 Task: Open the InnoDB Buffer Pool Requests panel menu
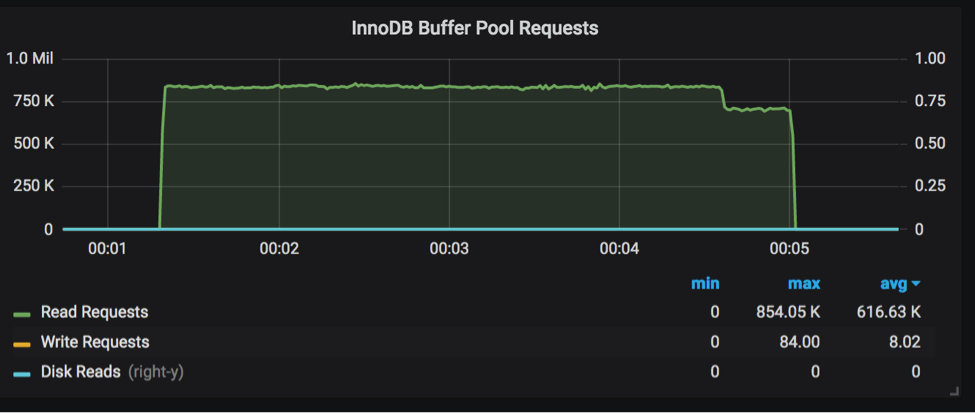[x=474, y=28]
